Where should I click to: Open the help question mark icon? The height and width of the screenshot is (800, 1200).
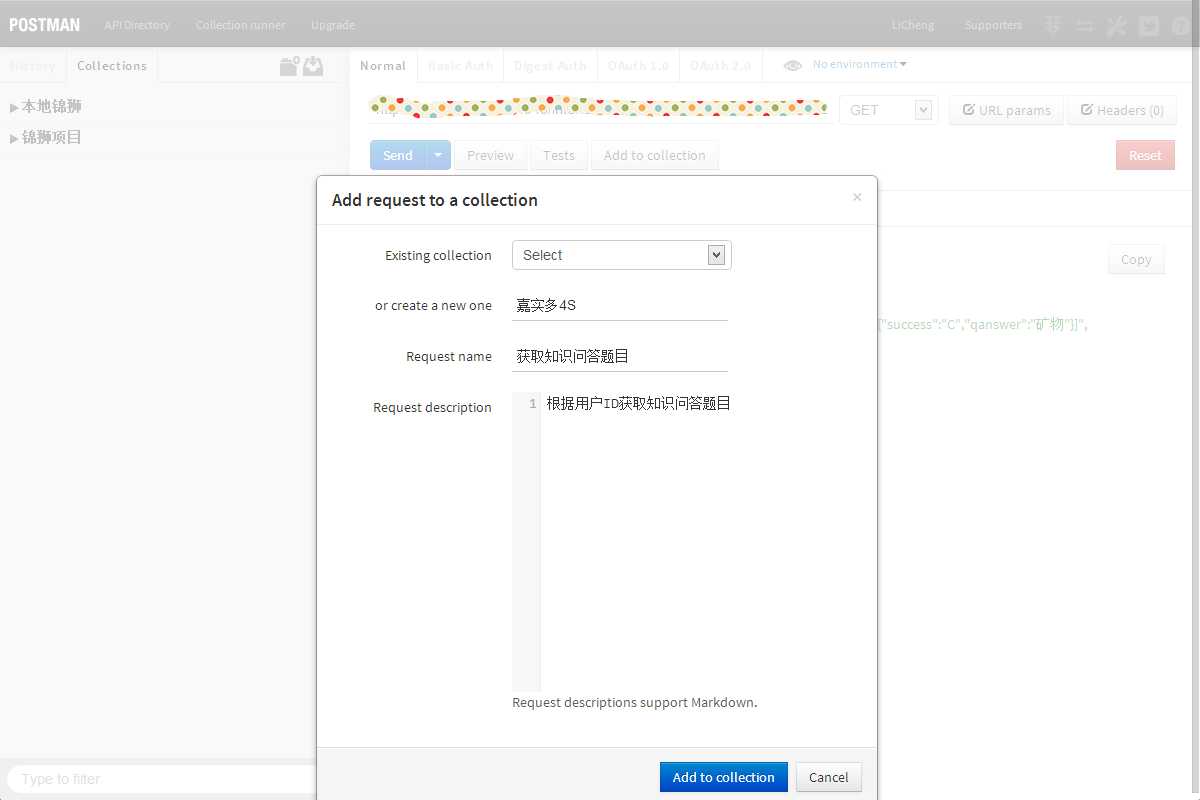click(x=1180, y=26)
